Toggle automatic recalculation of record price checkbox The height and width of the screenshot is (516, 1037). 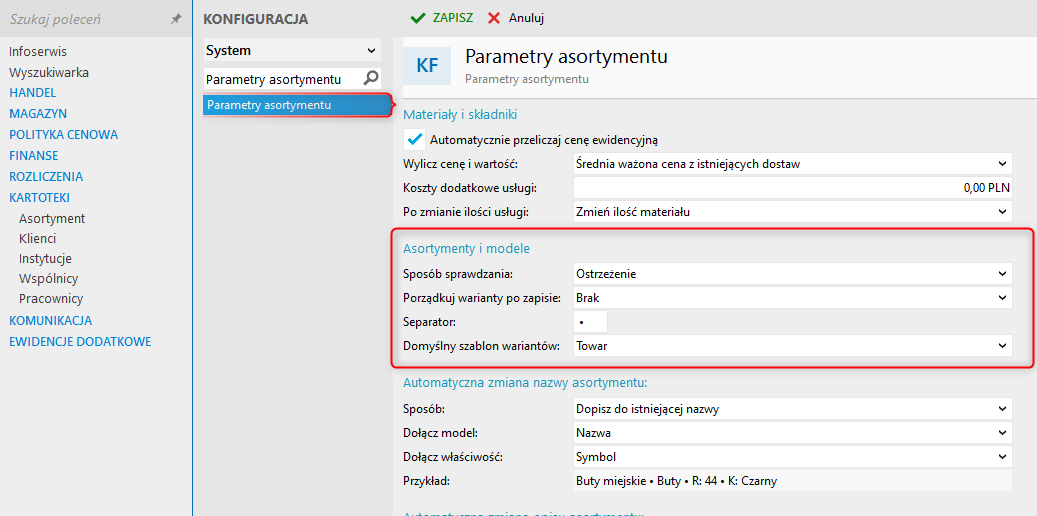[416, 140]
